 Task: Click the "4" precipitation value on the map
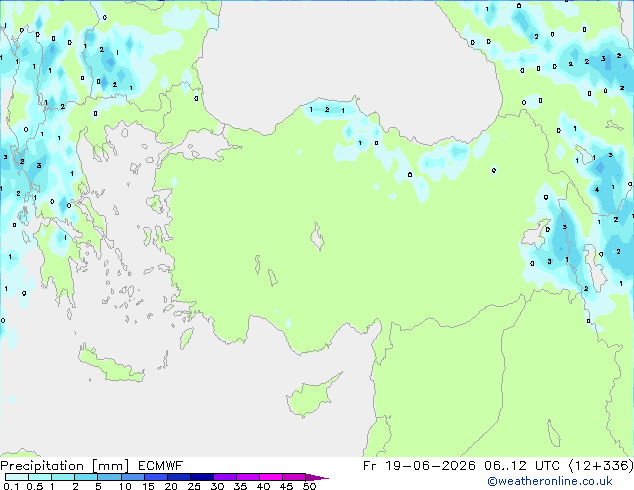(597, 190)
